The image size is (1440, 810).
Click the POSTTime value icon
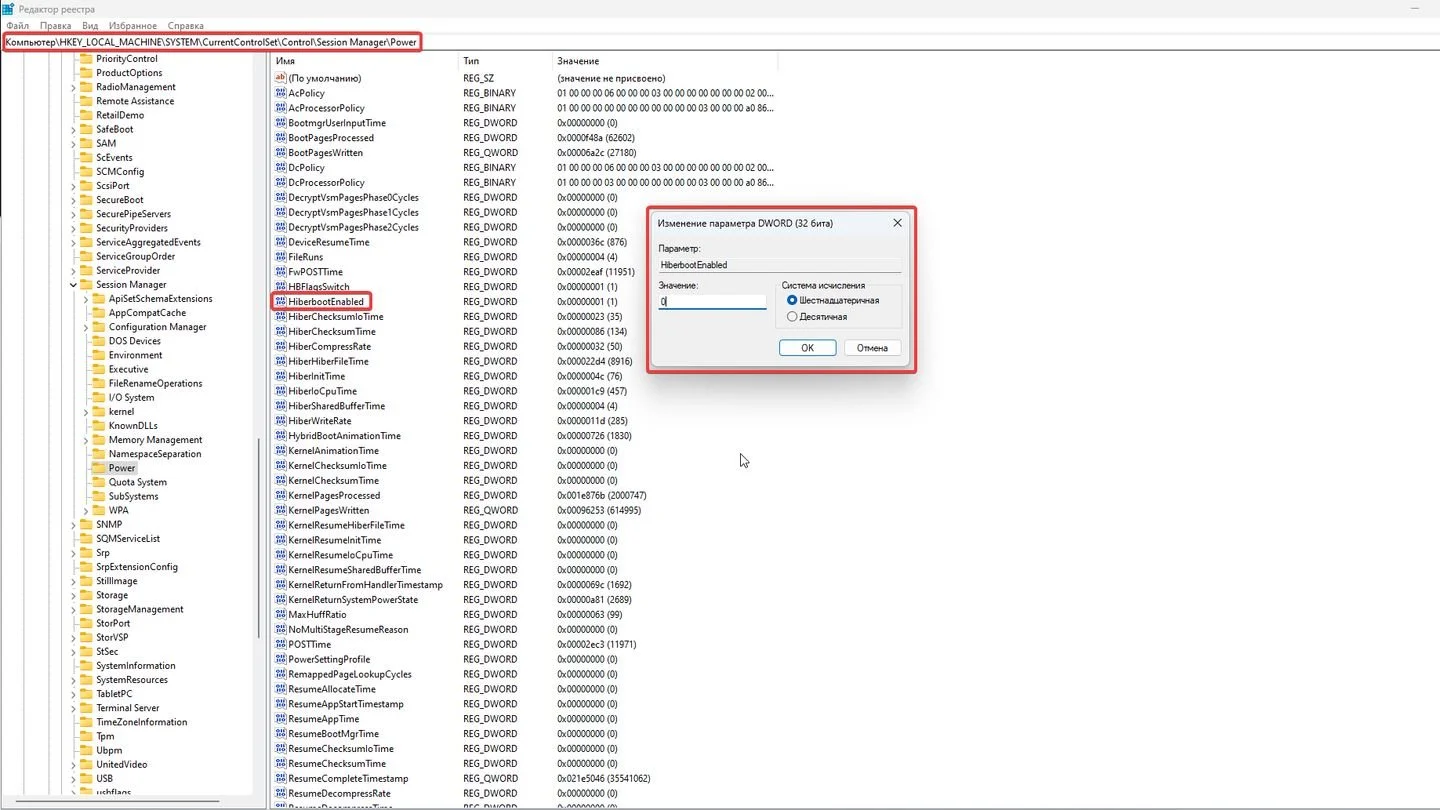coord(281,645)
